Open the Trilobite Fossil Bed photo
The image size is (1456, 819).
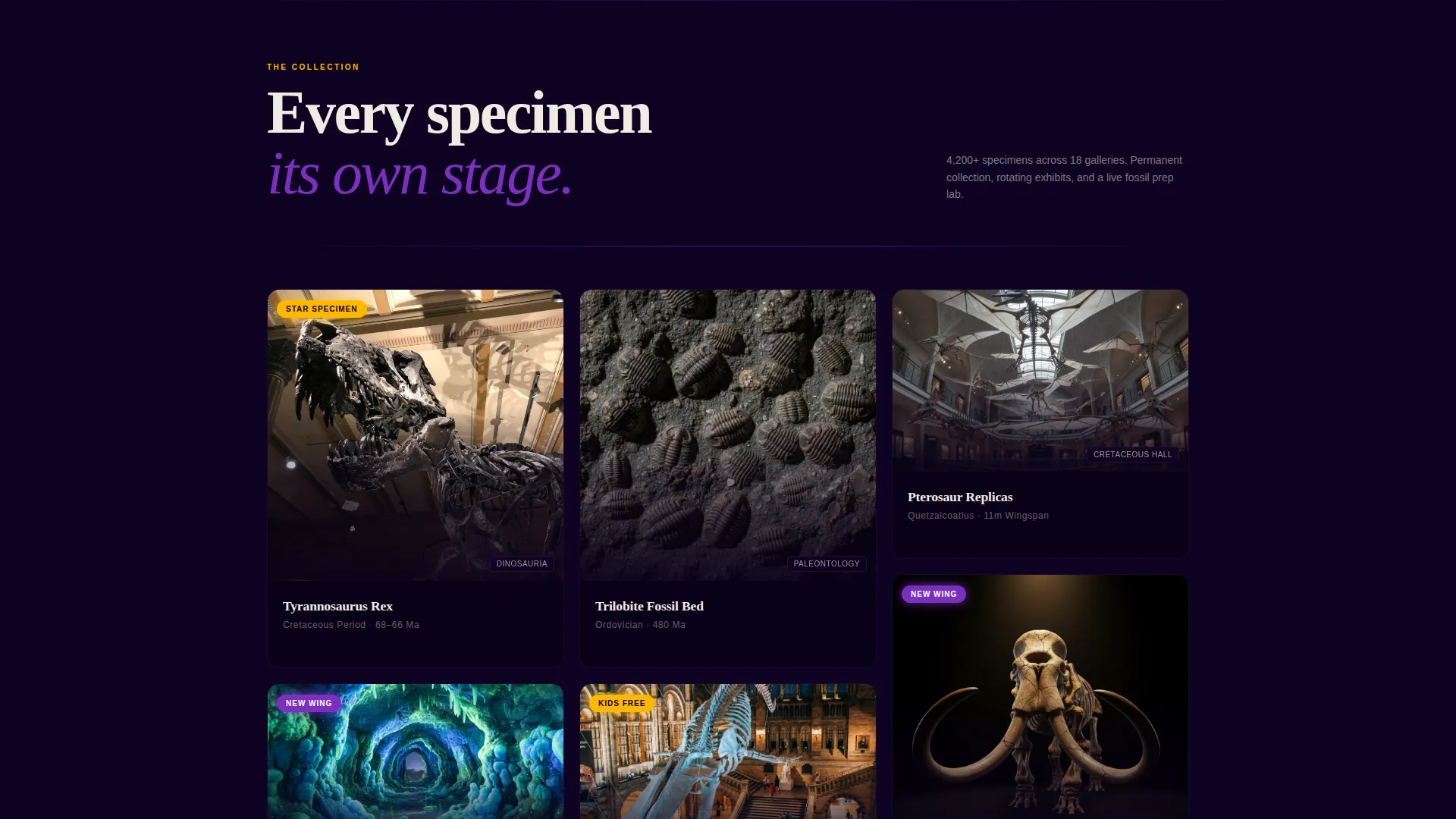click(728, 435)
